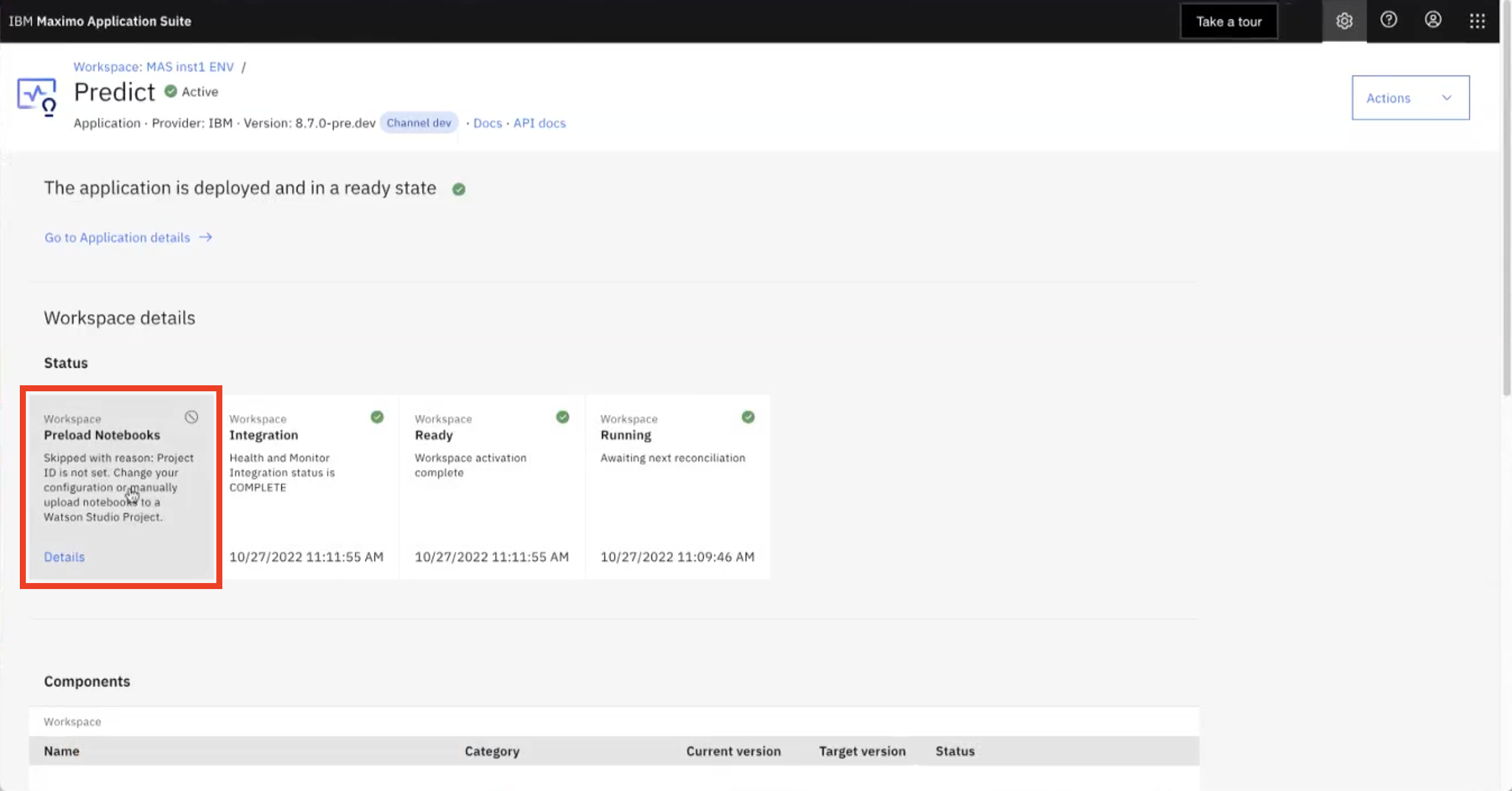
Task: Click 'Workspace activation complete' text
Action: point(471,465)
